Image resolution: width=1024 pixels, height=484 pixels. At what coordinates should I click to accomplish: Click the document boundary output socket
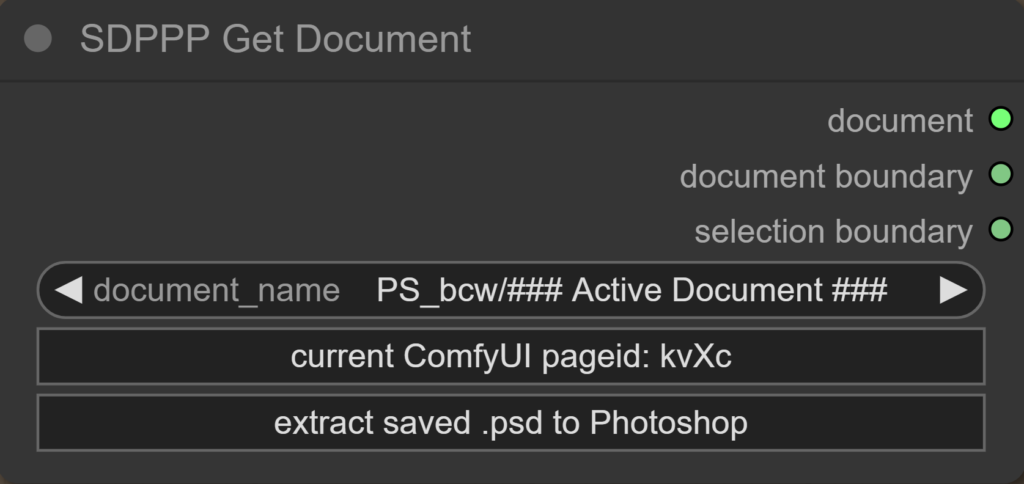(1000, 175)
